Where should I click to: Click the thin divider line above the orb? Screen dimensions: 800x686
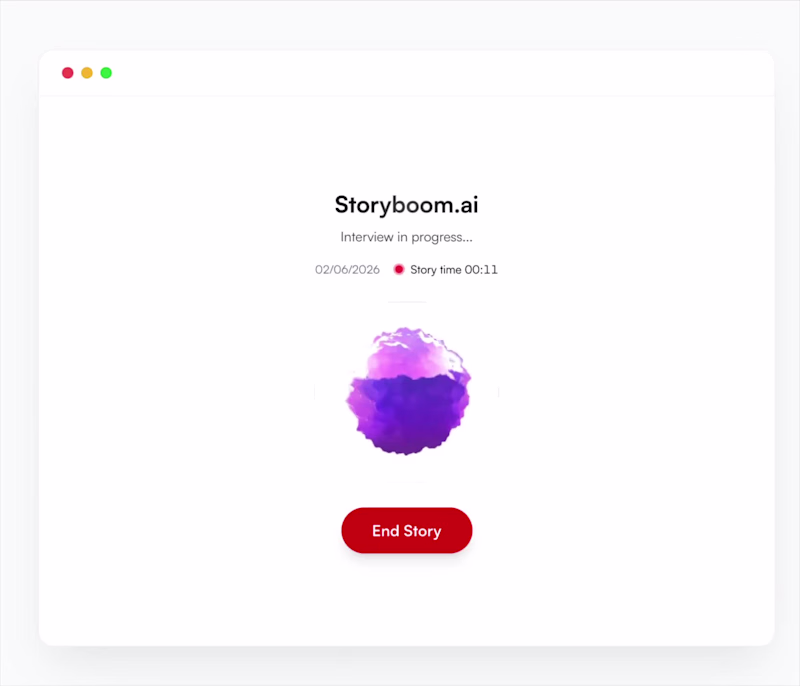[407, 302]
